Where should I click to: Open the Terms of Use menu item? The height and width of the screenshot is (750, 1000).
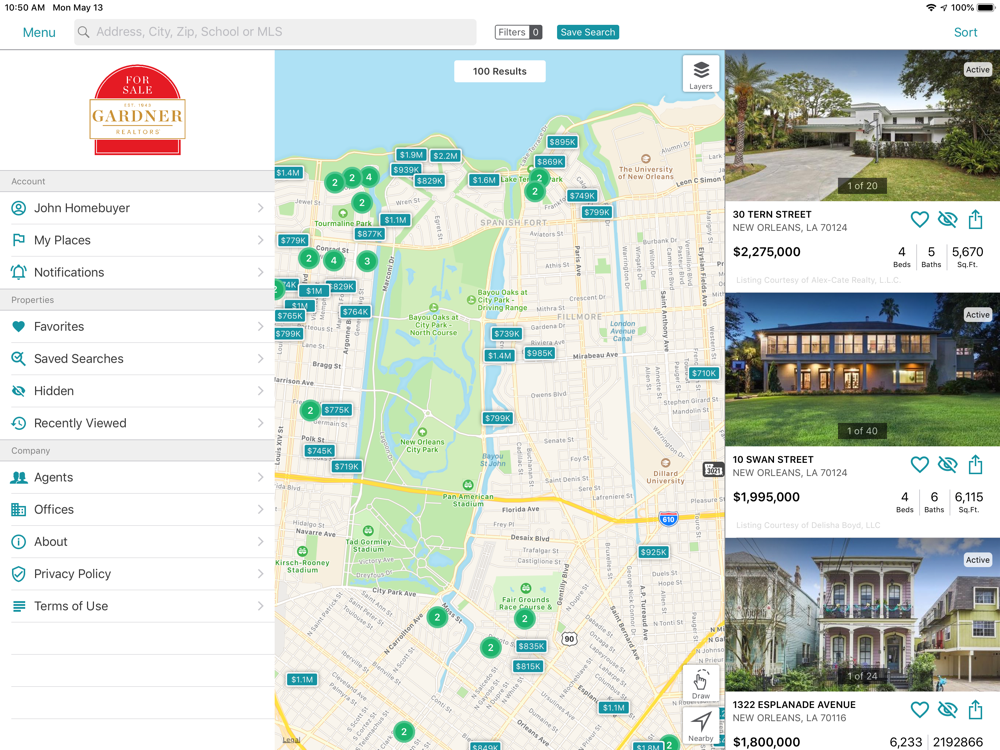(x=137, y=606)
